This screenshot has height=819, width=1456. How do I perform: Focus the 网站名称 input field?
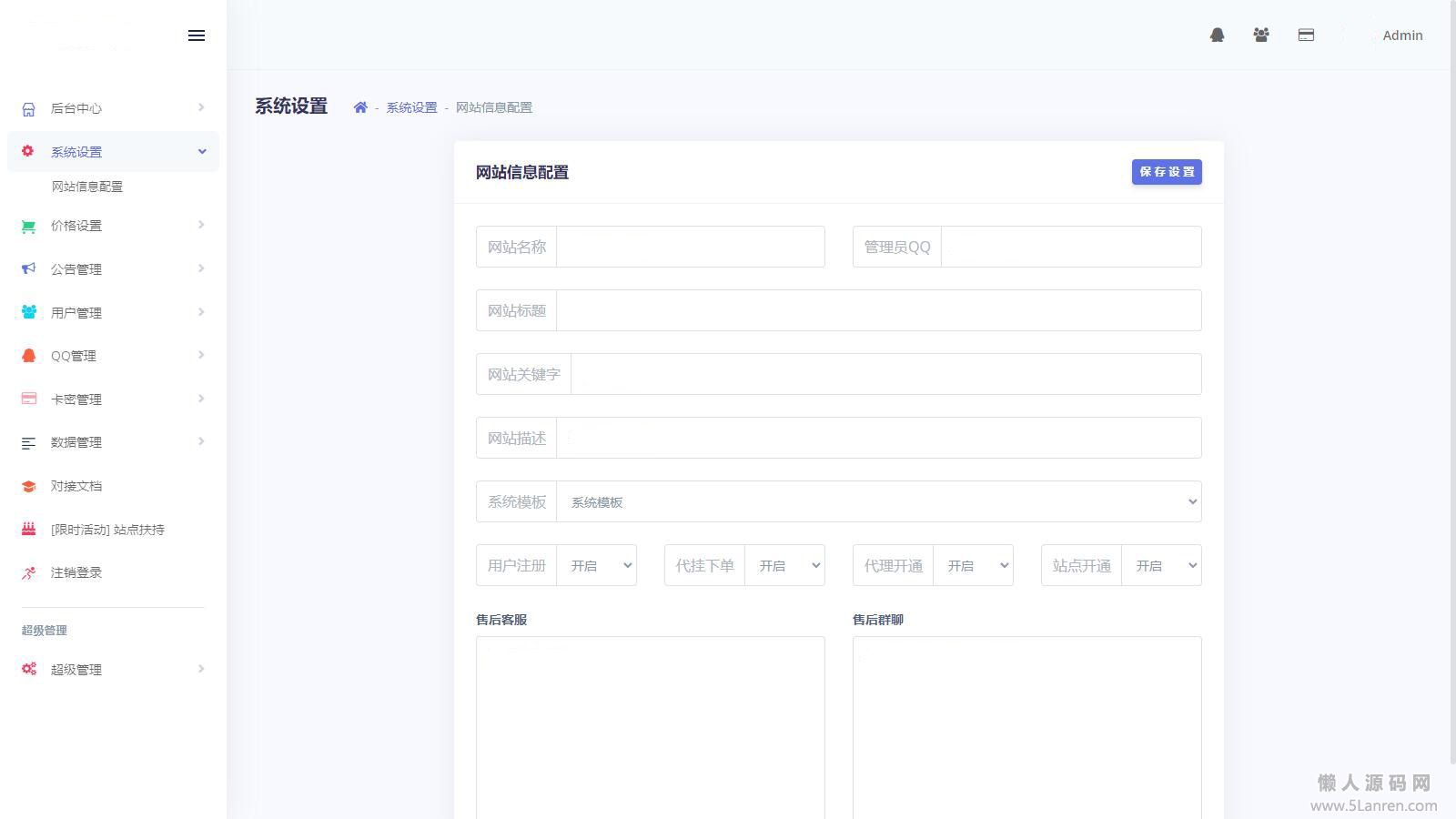(x=691, y=247)
